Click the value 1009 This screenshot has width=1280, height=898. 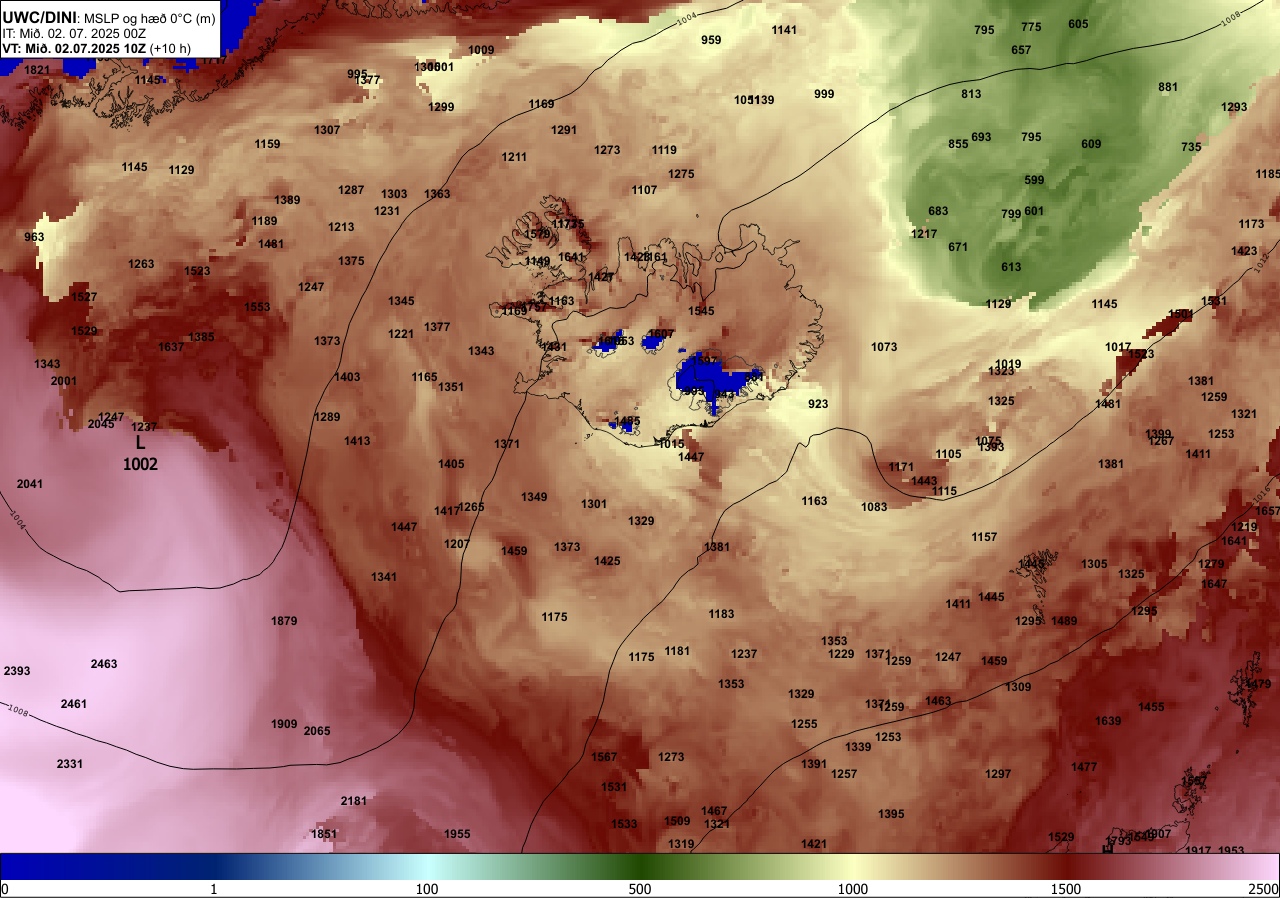point(481,50)
